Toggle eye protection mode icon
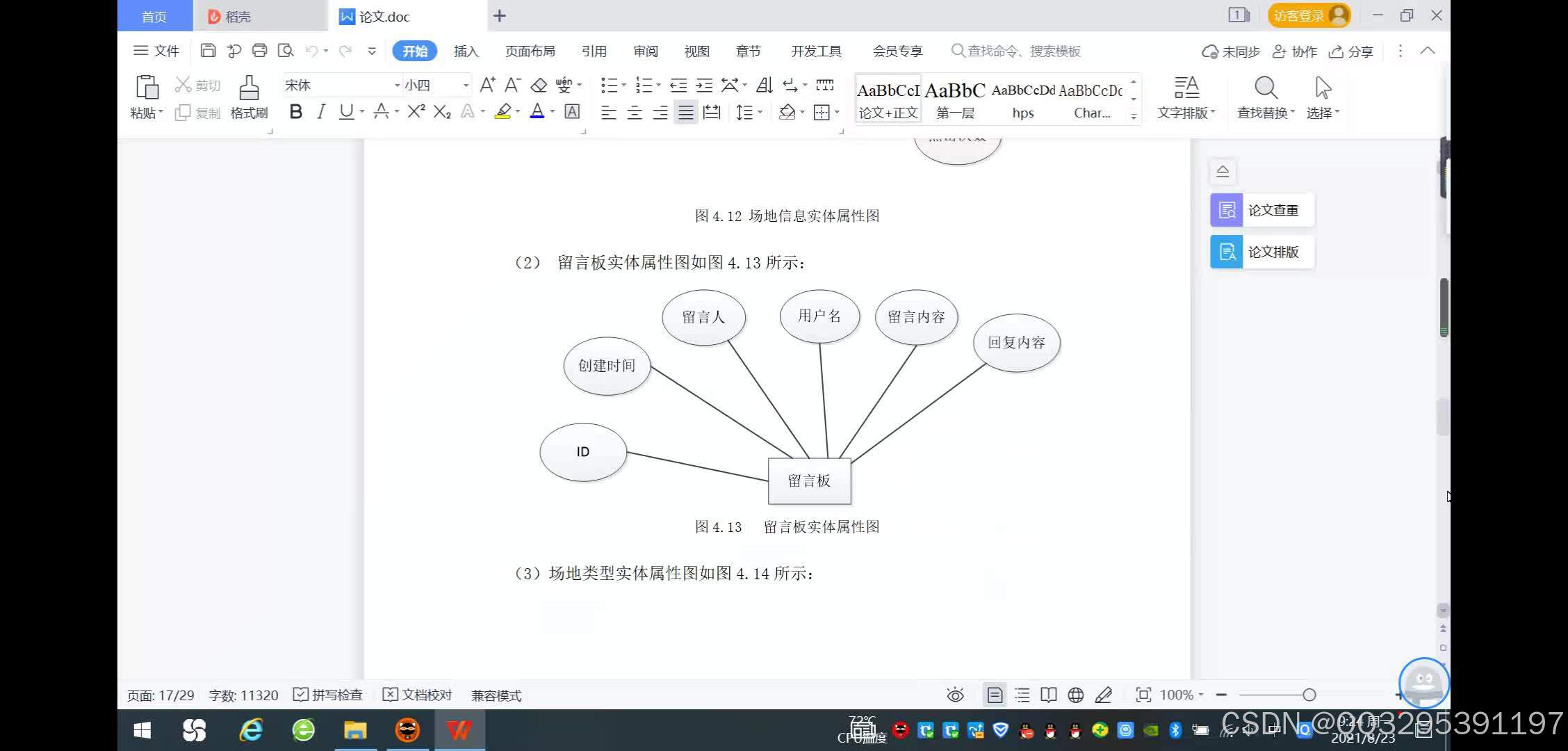The width and height of the screenshot is (1568, 751). pos(956,695)
